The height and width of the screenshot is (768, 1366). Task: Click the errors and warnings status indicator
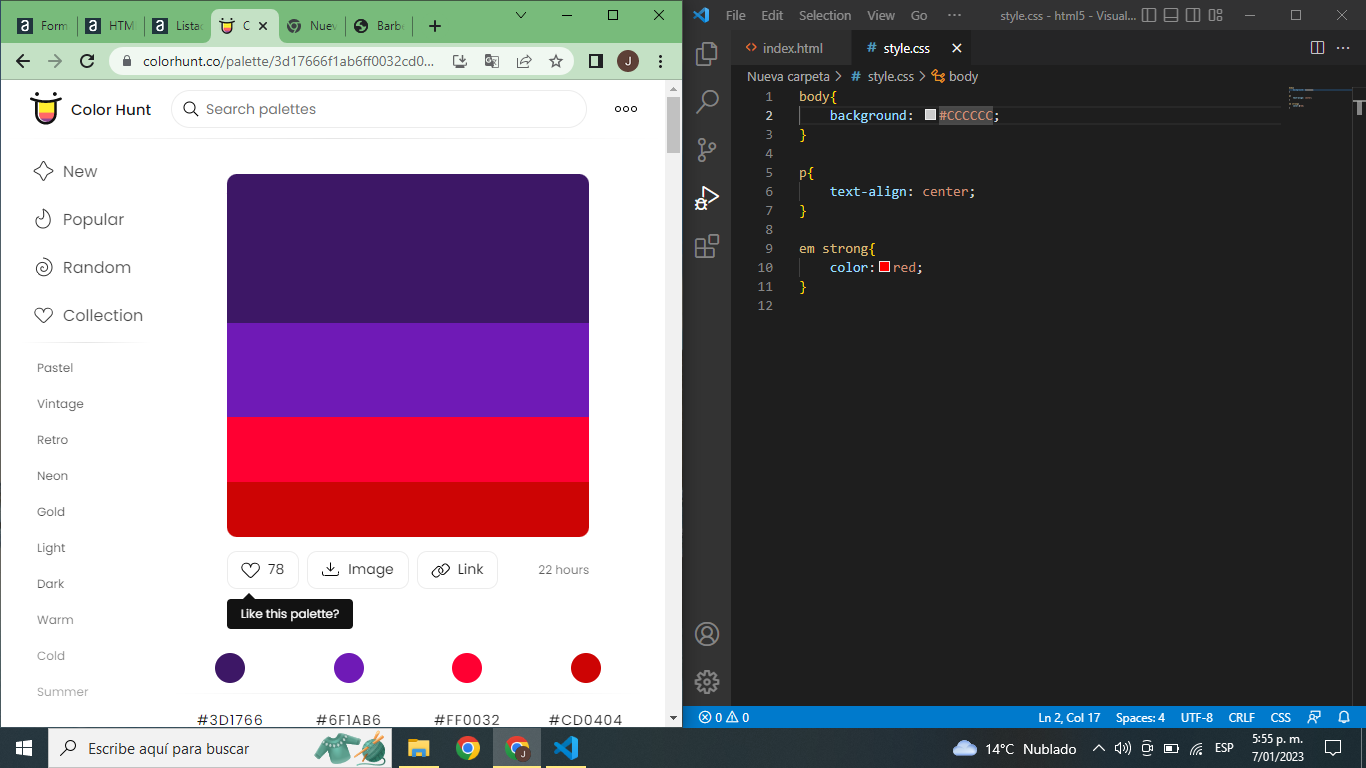(724, 717)
